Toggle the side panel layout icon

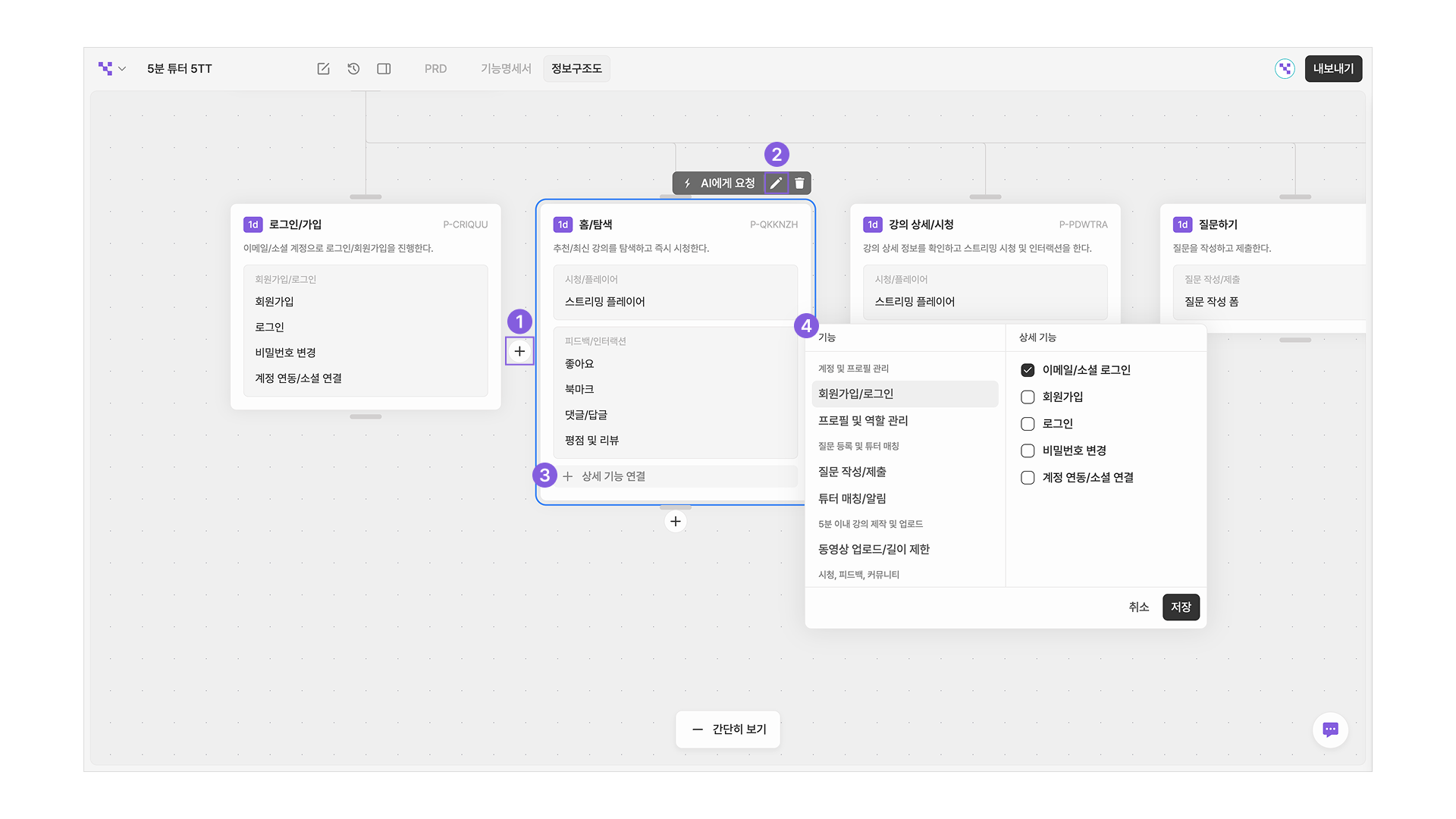point(384,69)
